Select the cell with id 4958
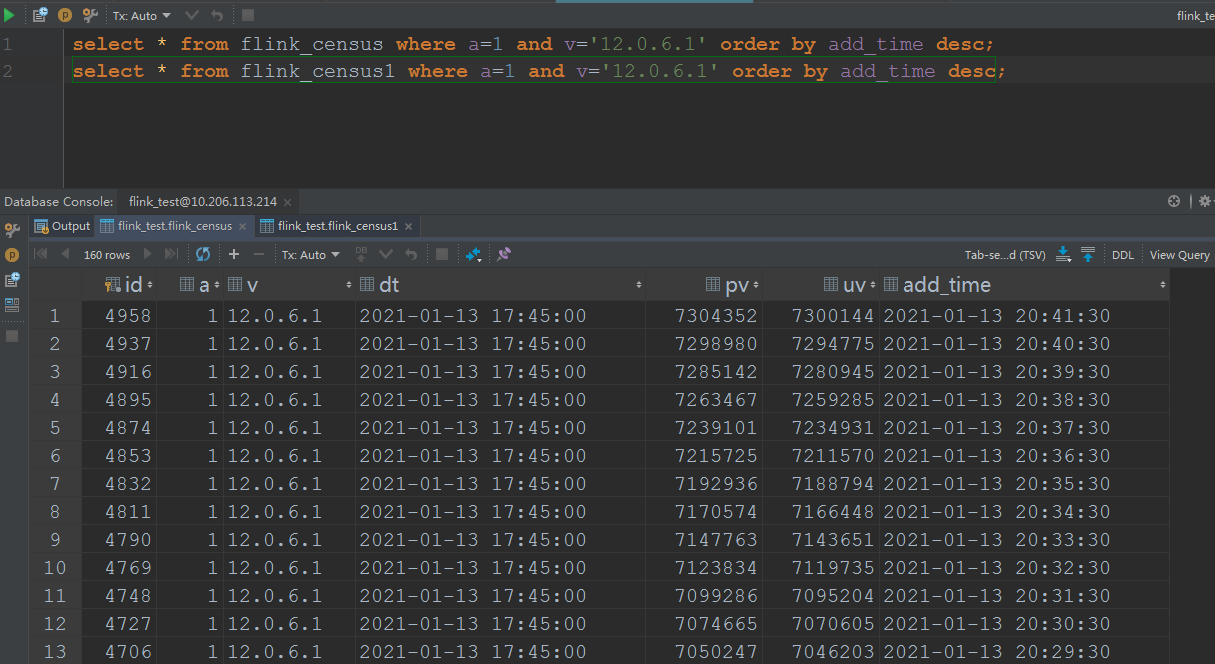The image size is (1215, 664). (127, 316)
